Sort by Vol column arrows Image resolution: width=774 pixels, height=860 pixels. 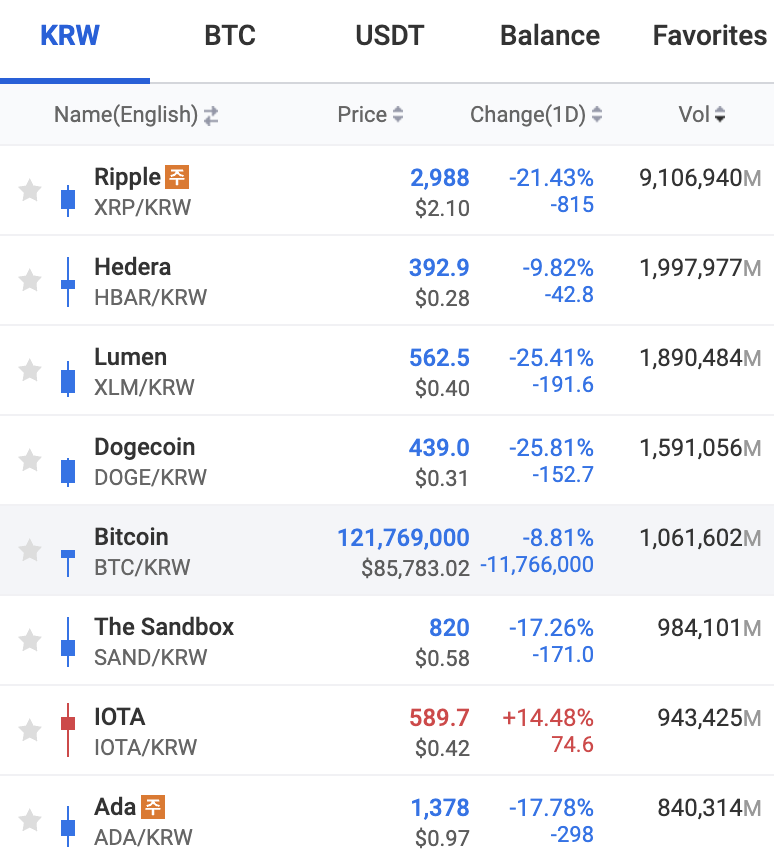point(702,115)
